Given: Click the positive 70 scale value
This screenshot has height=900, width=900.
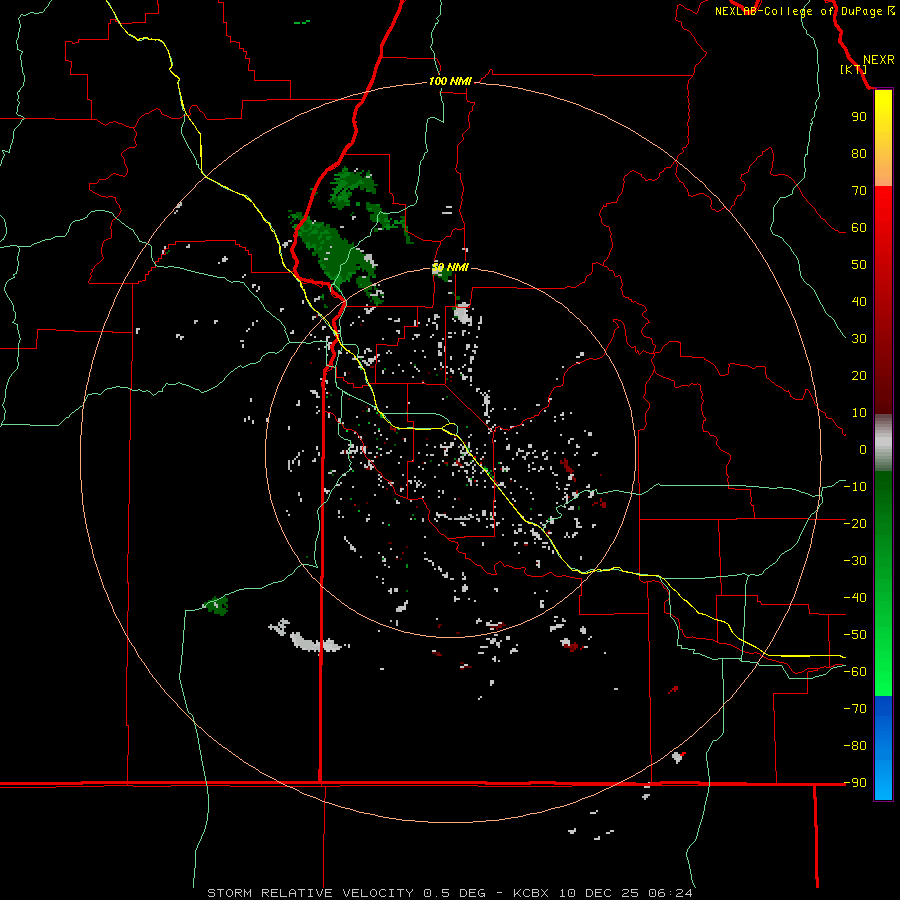Looking at the screenshot, I should tap(859, 191).
